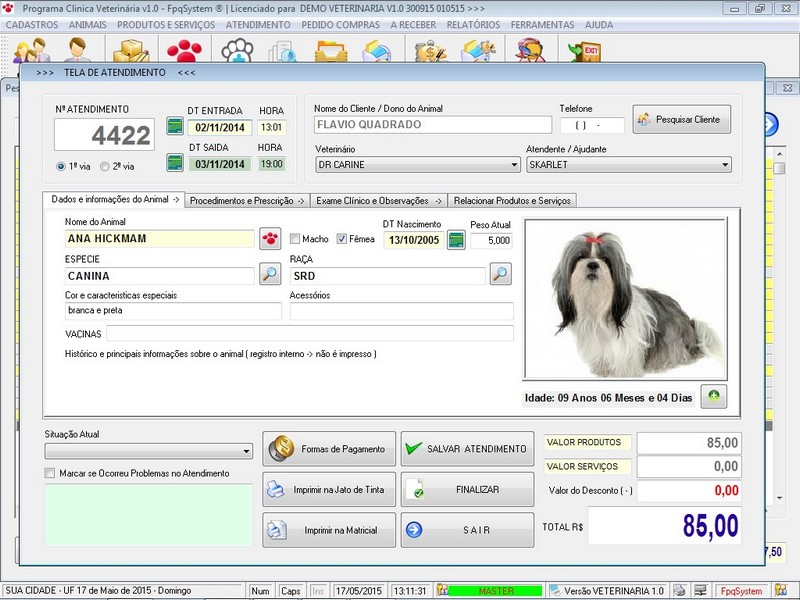Search breed with RAÇA magnifier icon
Screen dimensions: 800x600
[x=500, y=275]
